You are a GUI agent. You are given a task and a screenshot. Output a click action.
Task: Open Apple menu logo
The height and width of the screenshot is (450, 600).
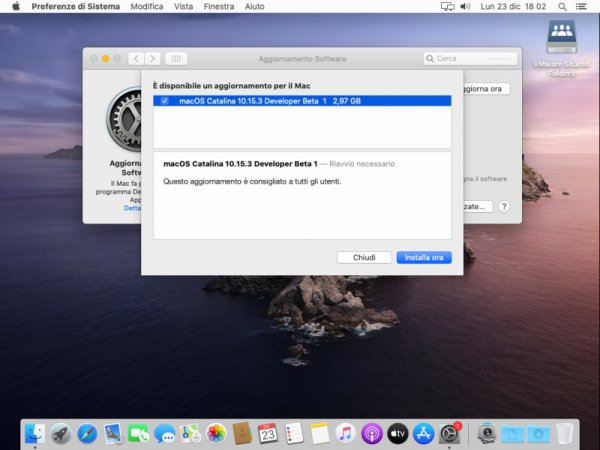[x=16, y=7]
